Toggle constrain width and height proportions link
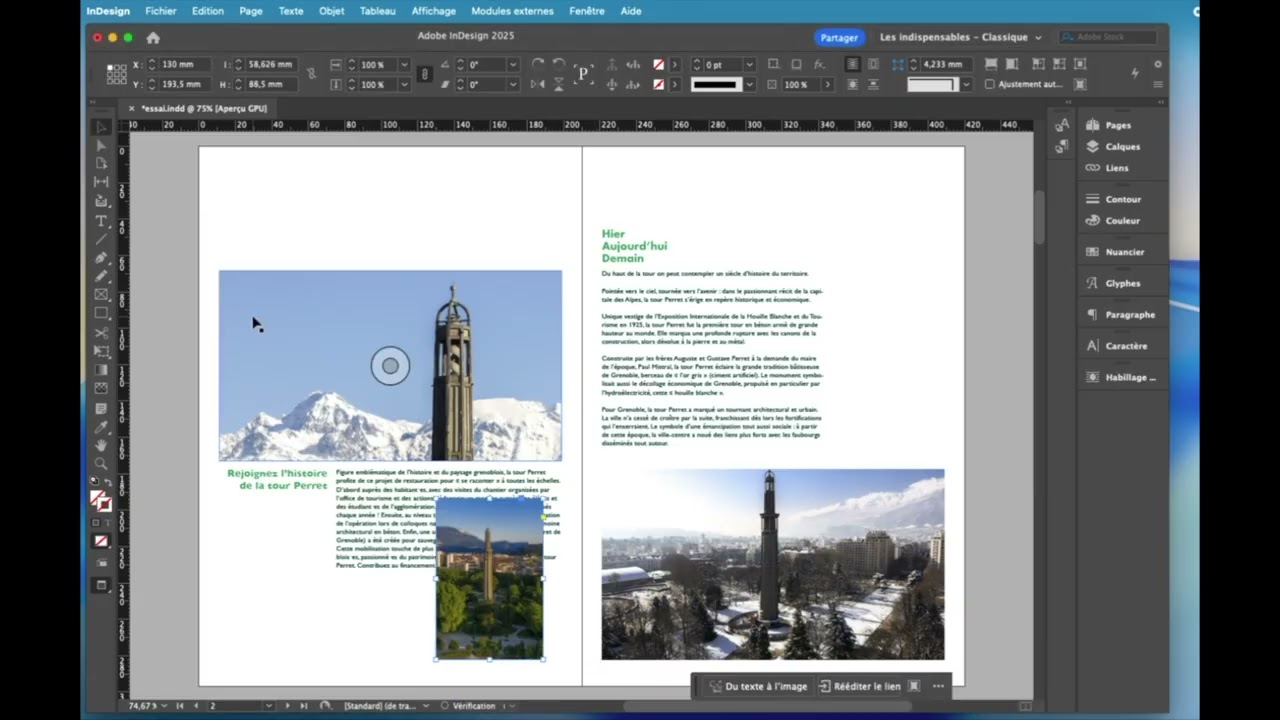 tap(311, 74)
